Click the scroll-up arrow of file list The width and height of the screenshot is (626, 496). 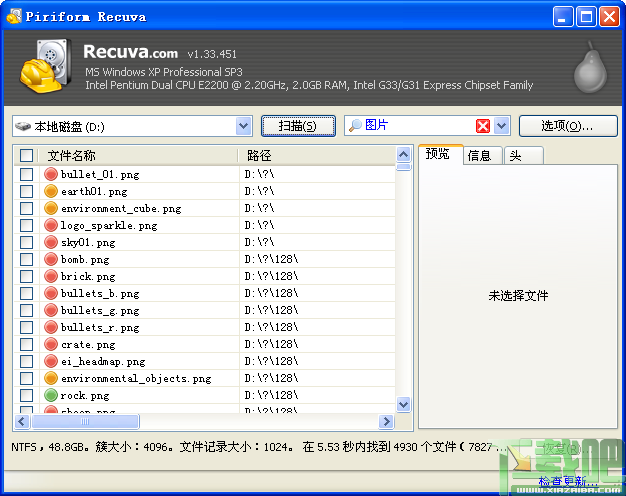click(404, 154)
